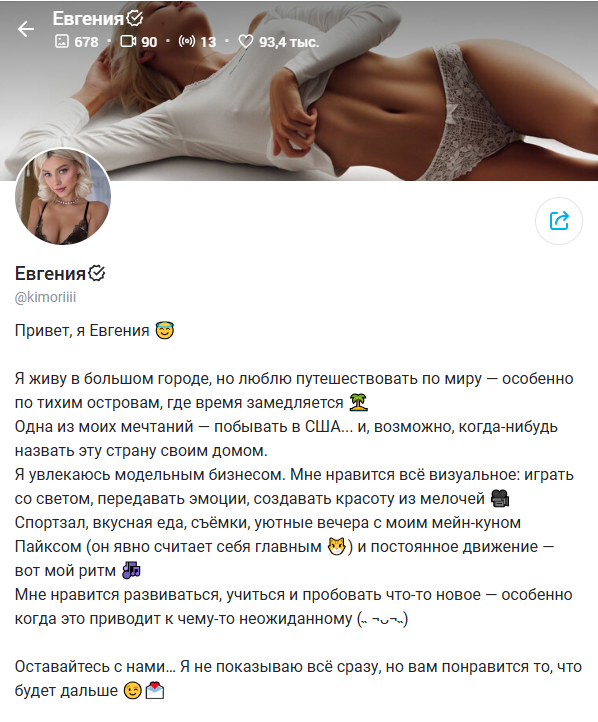Go back using the header arrow
This screenshot has height=722, width=598.
pos(26,29)
